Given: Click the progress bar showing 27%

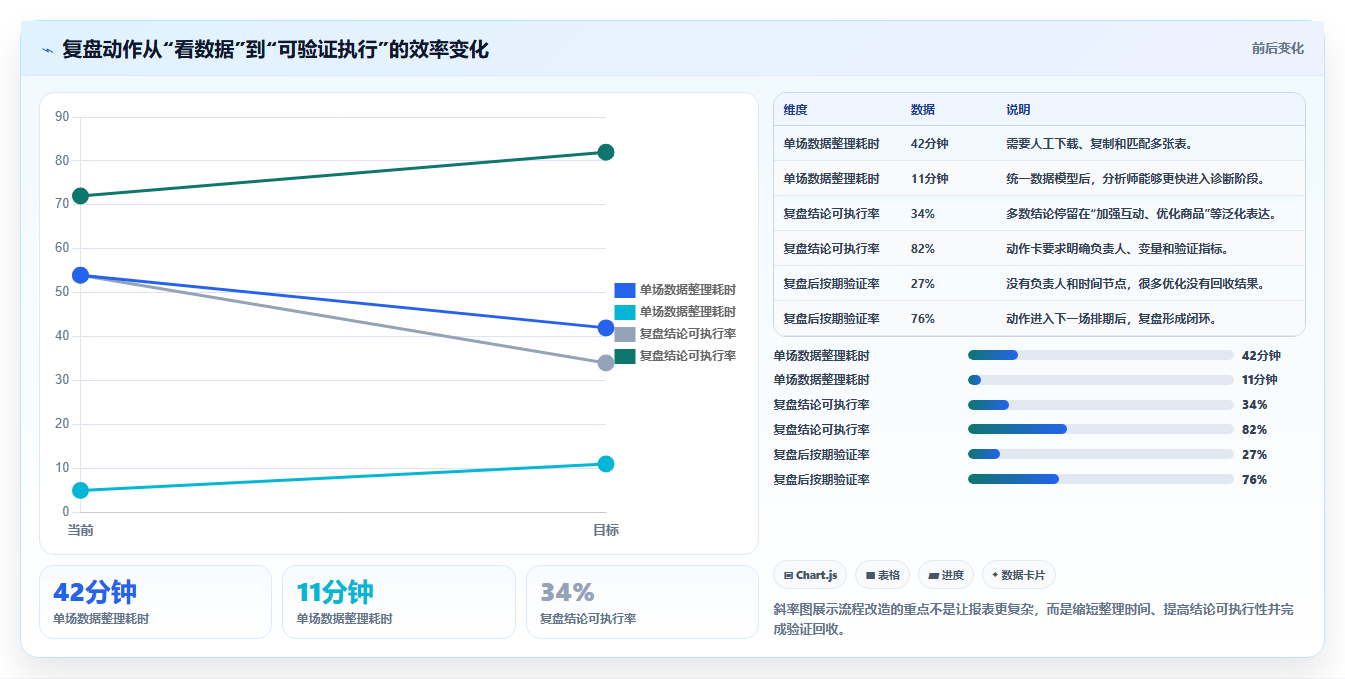Looking at the screenshot, I should click(x=1101, y=455).
